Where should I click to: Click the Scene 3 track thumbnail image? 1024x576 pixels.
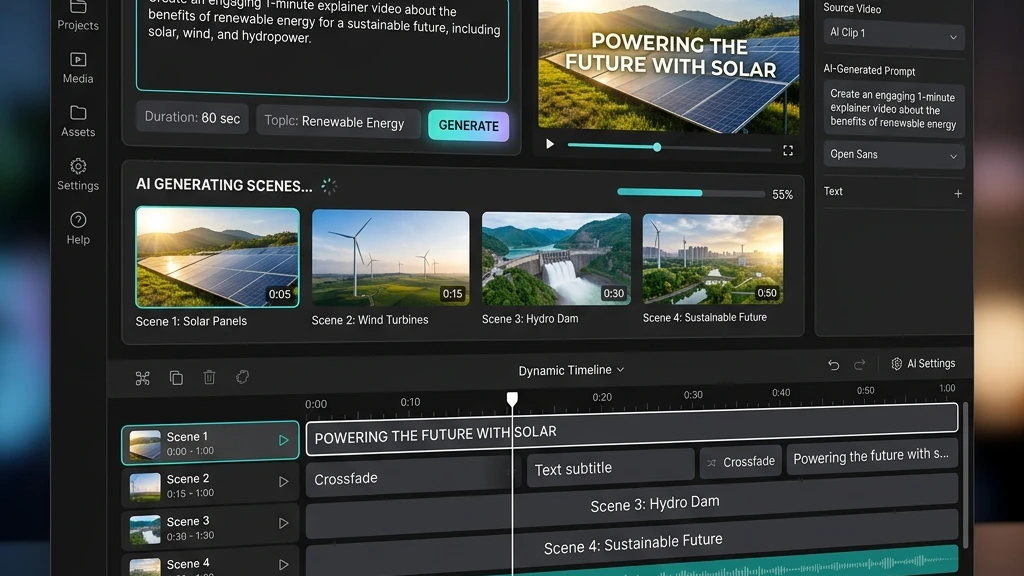coord(145,529)
